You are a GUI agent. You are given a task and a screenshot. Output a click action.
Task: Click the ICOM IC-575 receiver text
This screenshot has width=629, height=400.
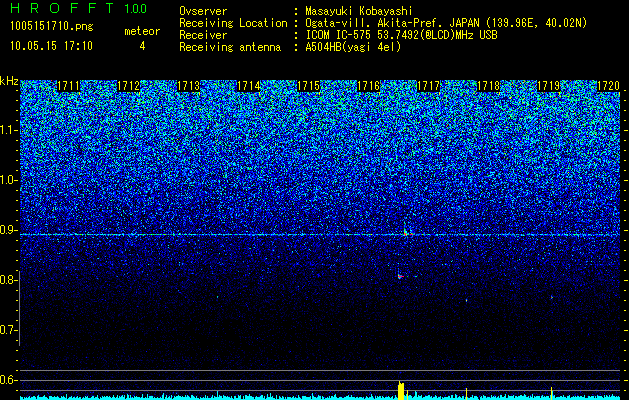click(x=401, y=35)
